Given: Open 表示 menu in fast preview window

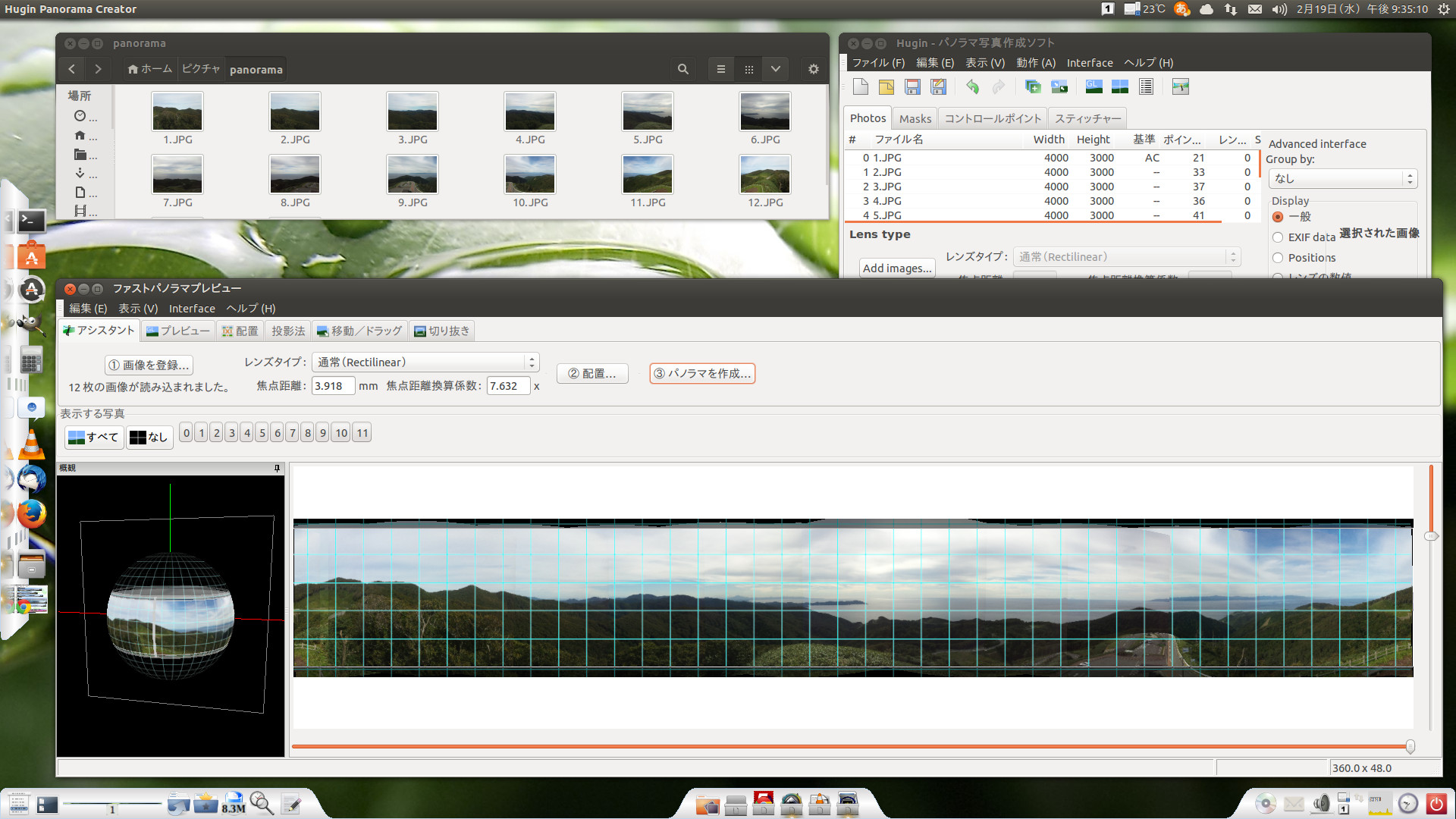Looking at the screenshot, I should pyautogui.click(x=138, y=309).
